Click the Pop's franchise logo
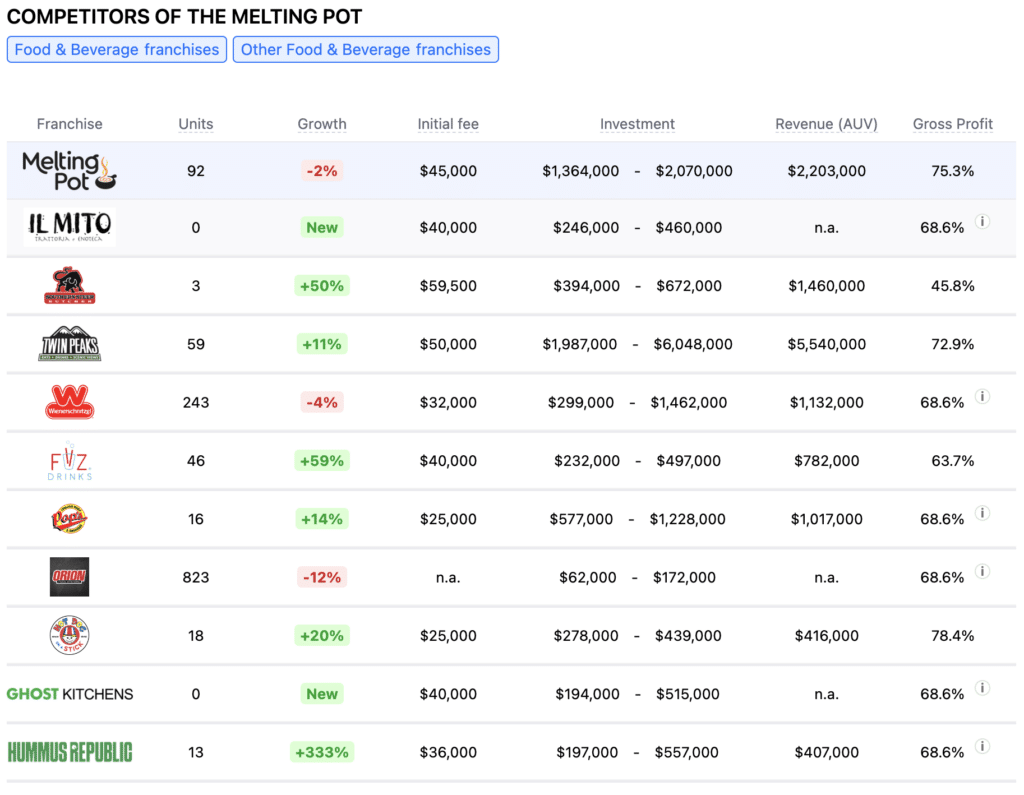 pos(69,519)
